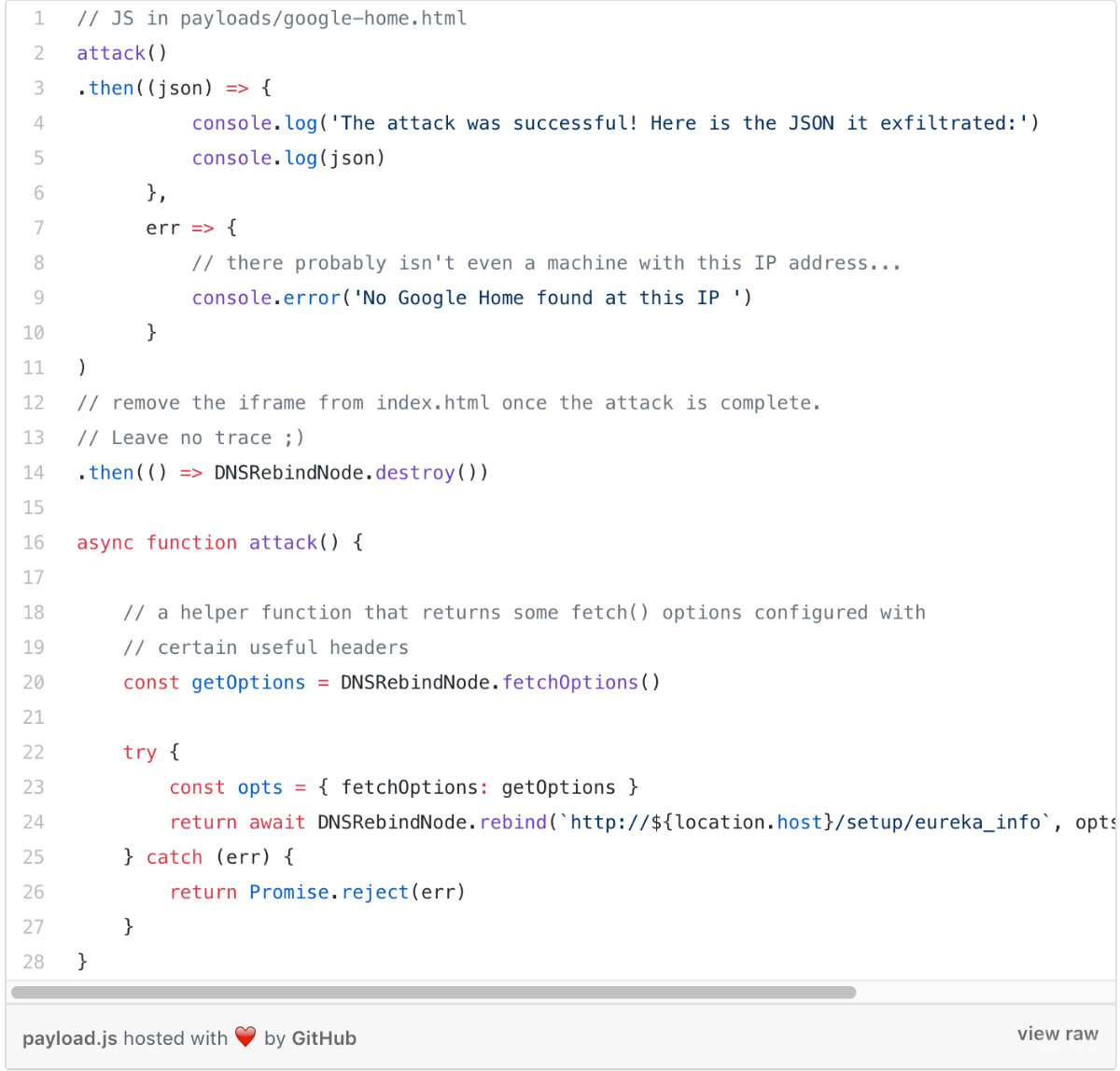Click 'attack()' call on line 2
Viewport: 1120px width, 1071px height.
pos(122,53)
